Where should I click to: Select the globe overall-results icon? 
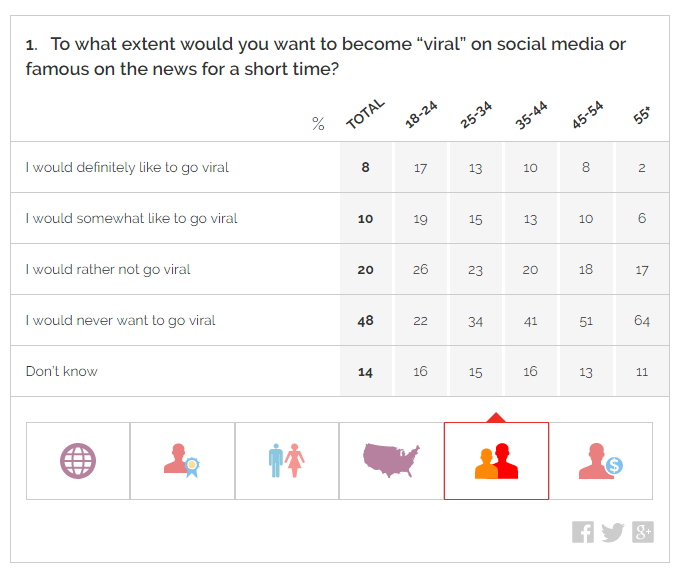(78, 461)
